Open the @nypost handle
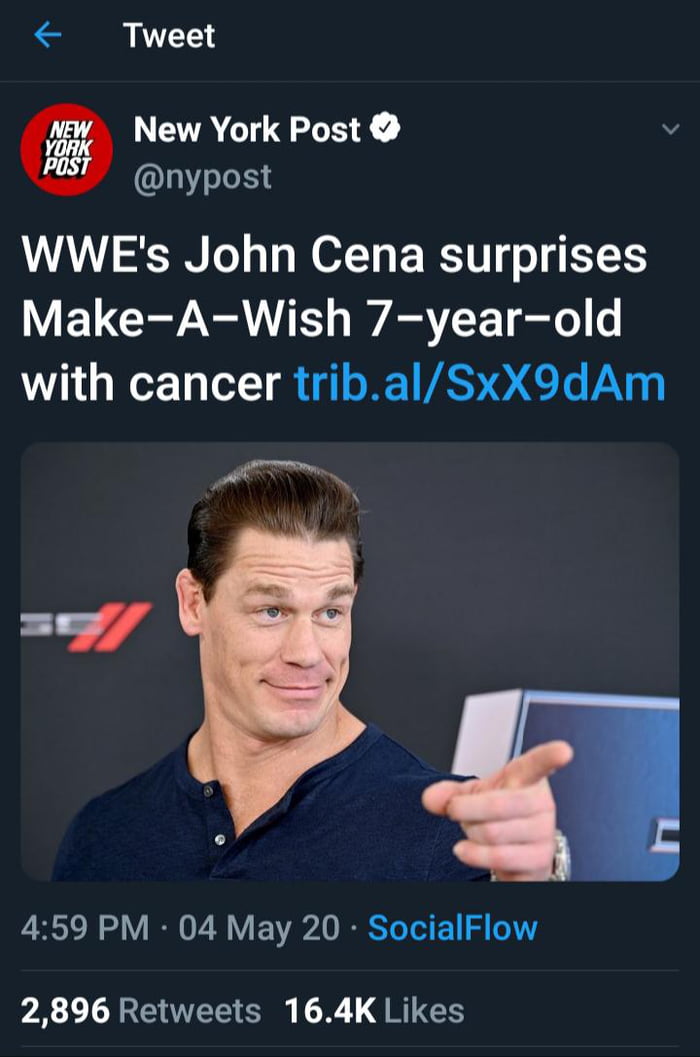Viewport: 700px width, 1057px height. (x=202, y=178)
